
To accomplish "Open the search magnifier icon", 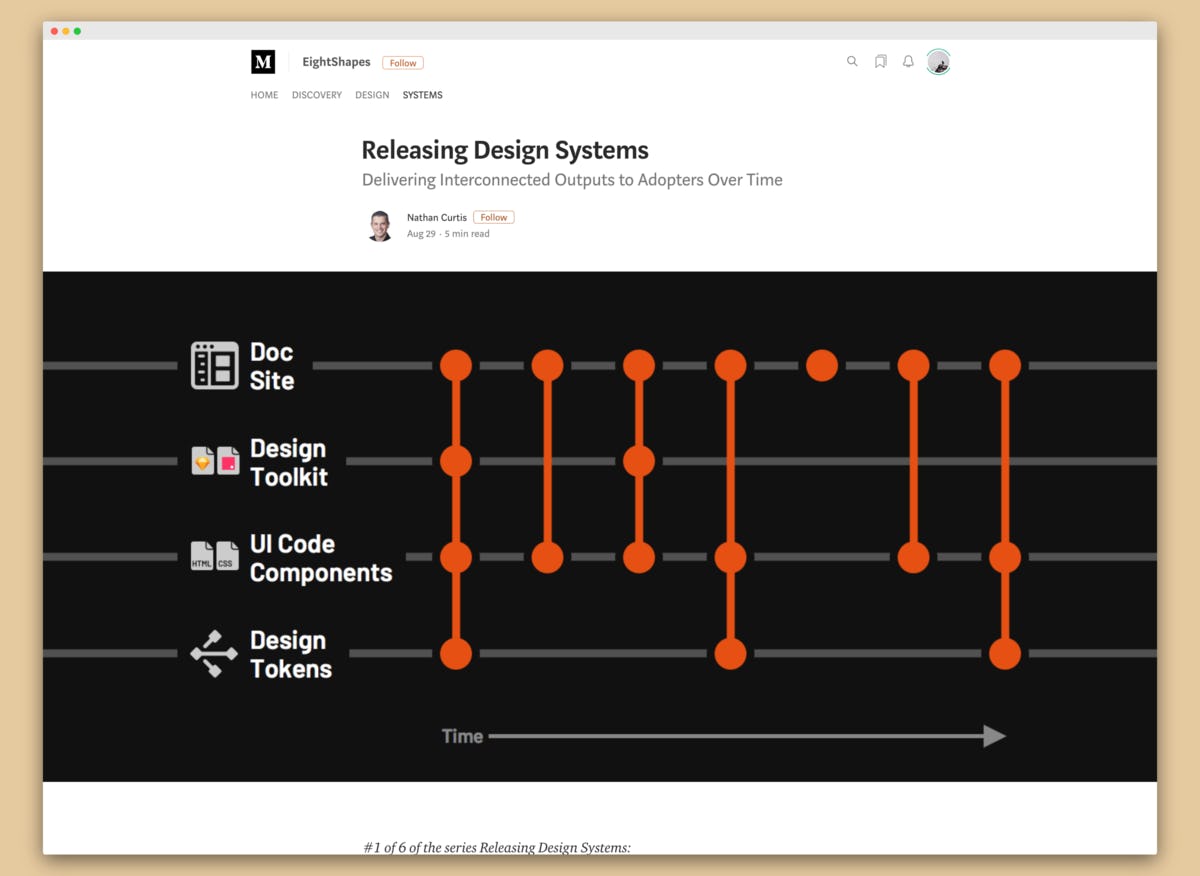I will tap(852, 61).
